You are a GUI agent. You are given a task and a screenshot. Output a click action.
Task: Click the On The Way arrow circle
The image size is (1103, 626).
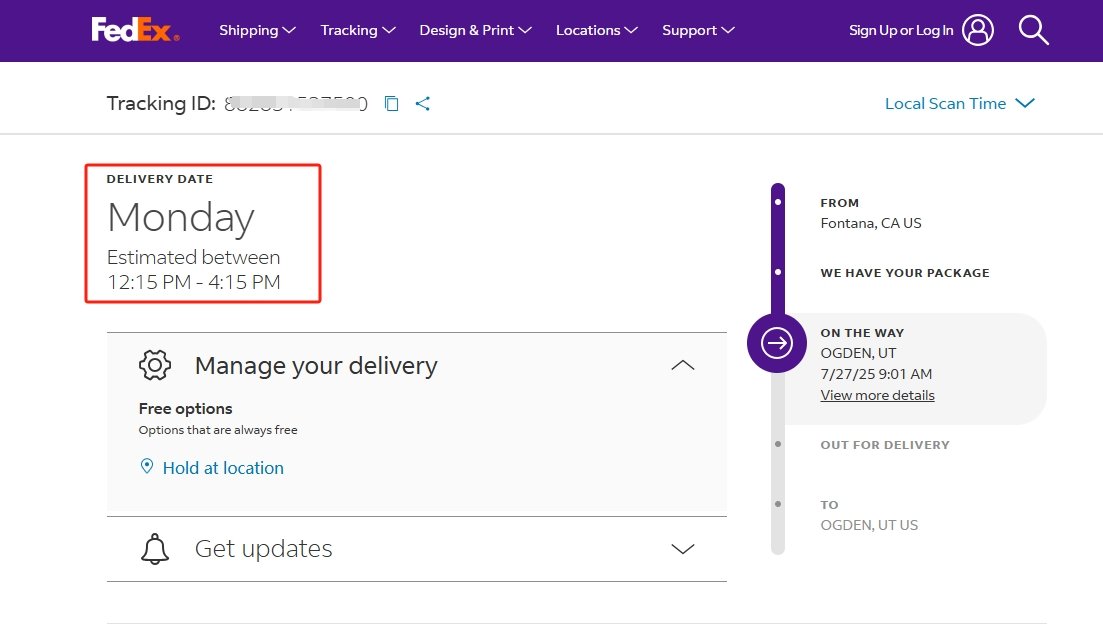click(x=777, y=344)
